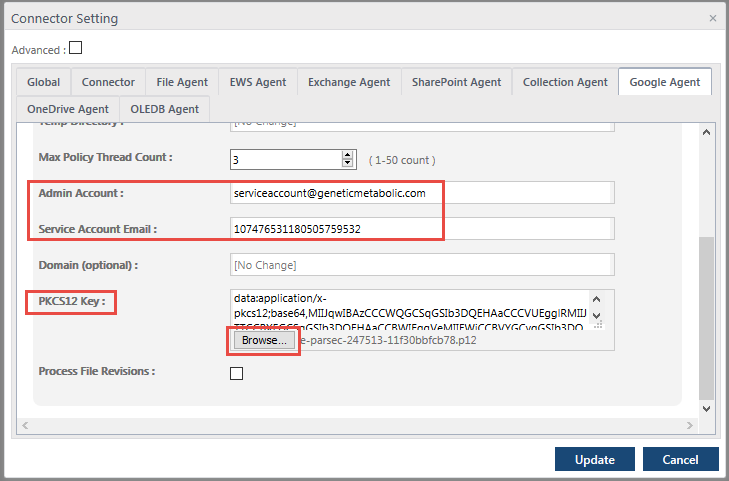This screenshot has width=729, height=481.
Task: Open the OneDrive Agent tab
Action: [x=68, y=109]
